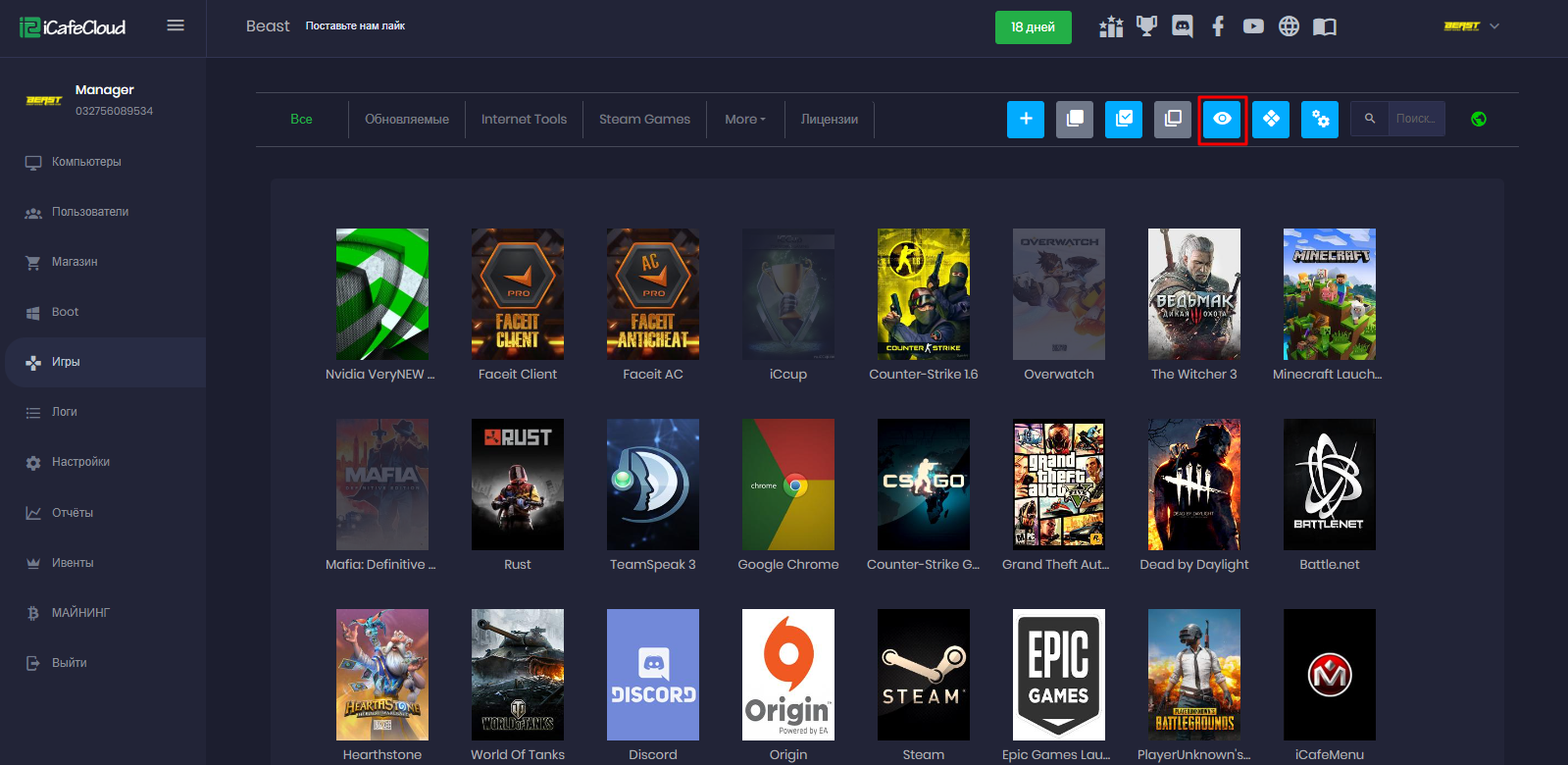The width and height of the screenshot is (1568, 765).
Task: Select the Internet Tools tab
Action: [524, 119]
